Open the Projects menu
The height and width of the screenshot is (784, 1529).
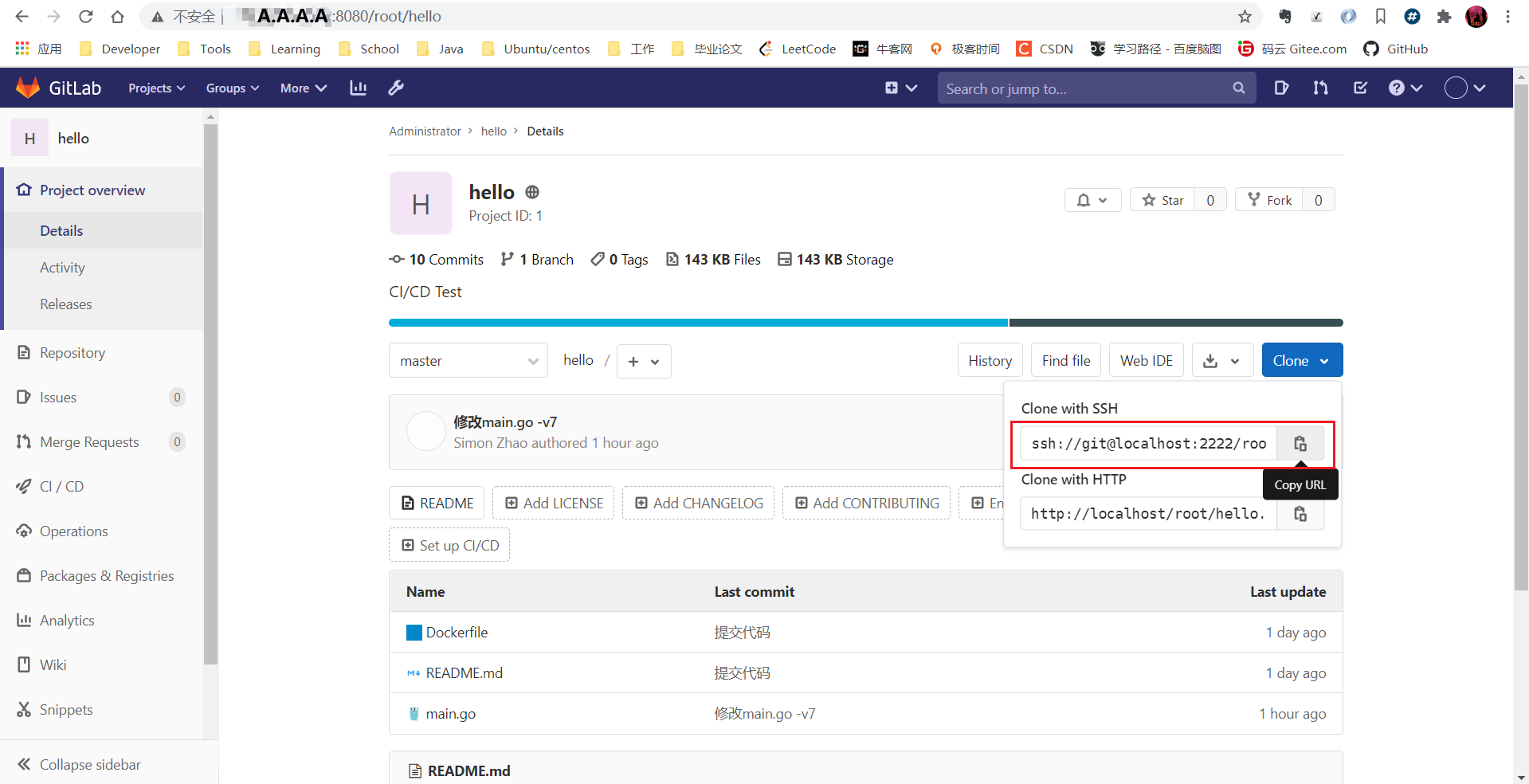coord(155,88)
